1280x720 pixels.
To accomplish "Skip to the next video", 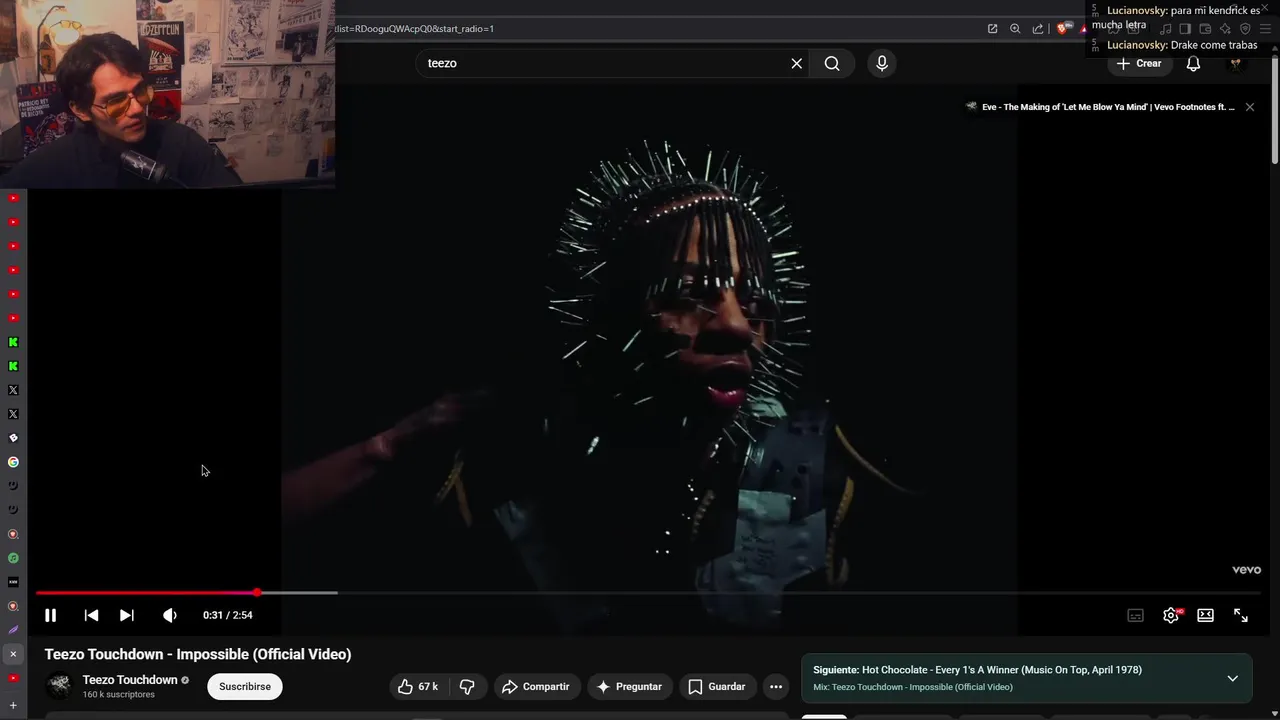I will (x=127, y=615).
